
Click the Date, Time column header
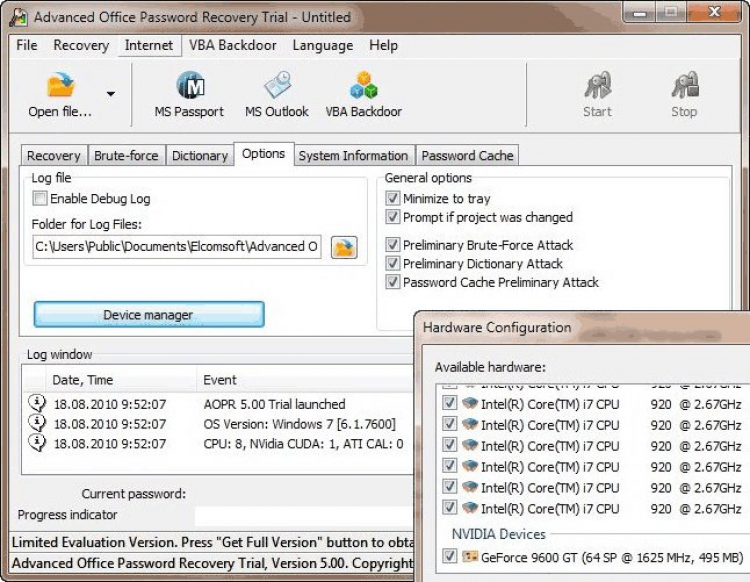121,380
